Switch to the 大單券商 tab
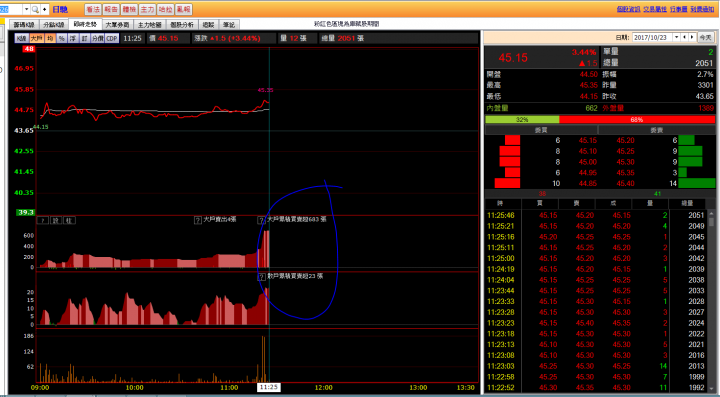This screenshot has width=720, height=397. (118, 24)
